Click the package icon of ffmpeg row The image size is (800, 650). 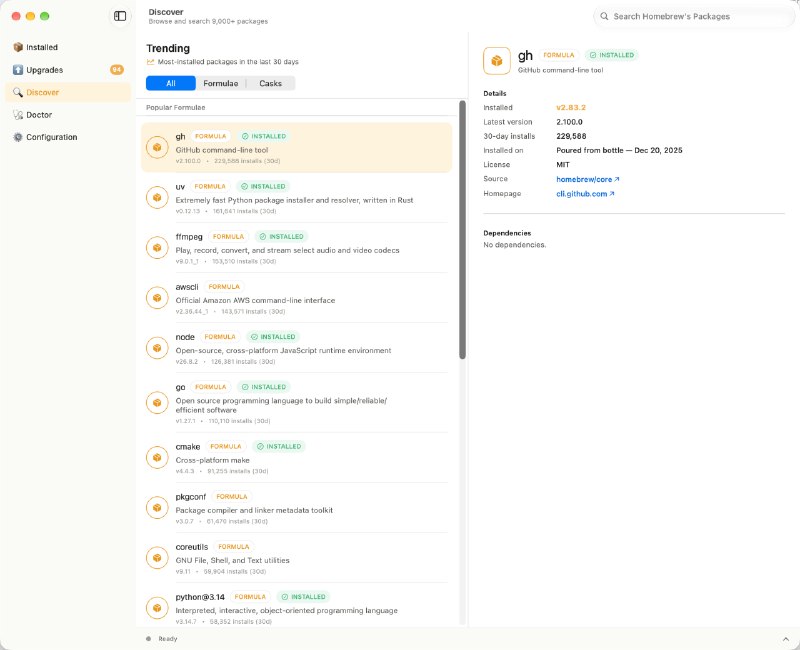point(157,247)
